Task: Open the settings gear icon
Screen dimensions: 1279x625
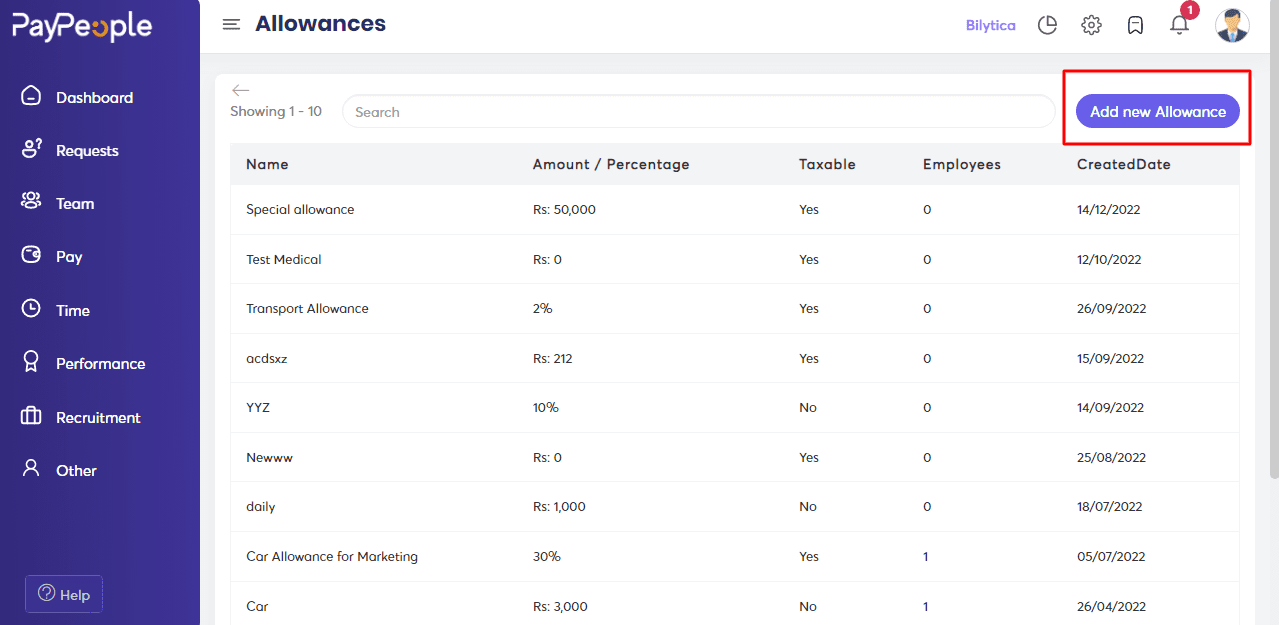Action: (1091, 25)
